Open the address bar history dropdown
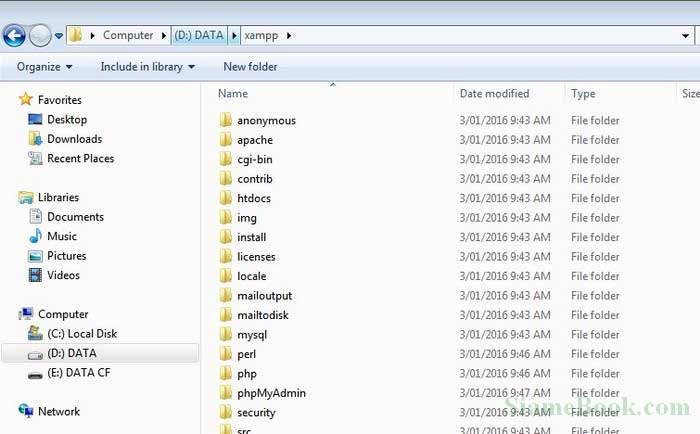Image resolution: width=700 pixels, height=434 pixels. (685, 36)
